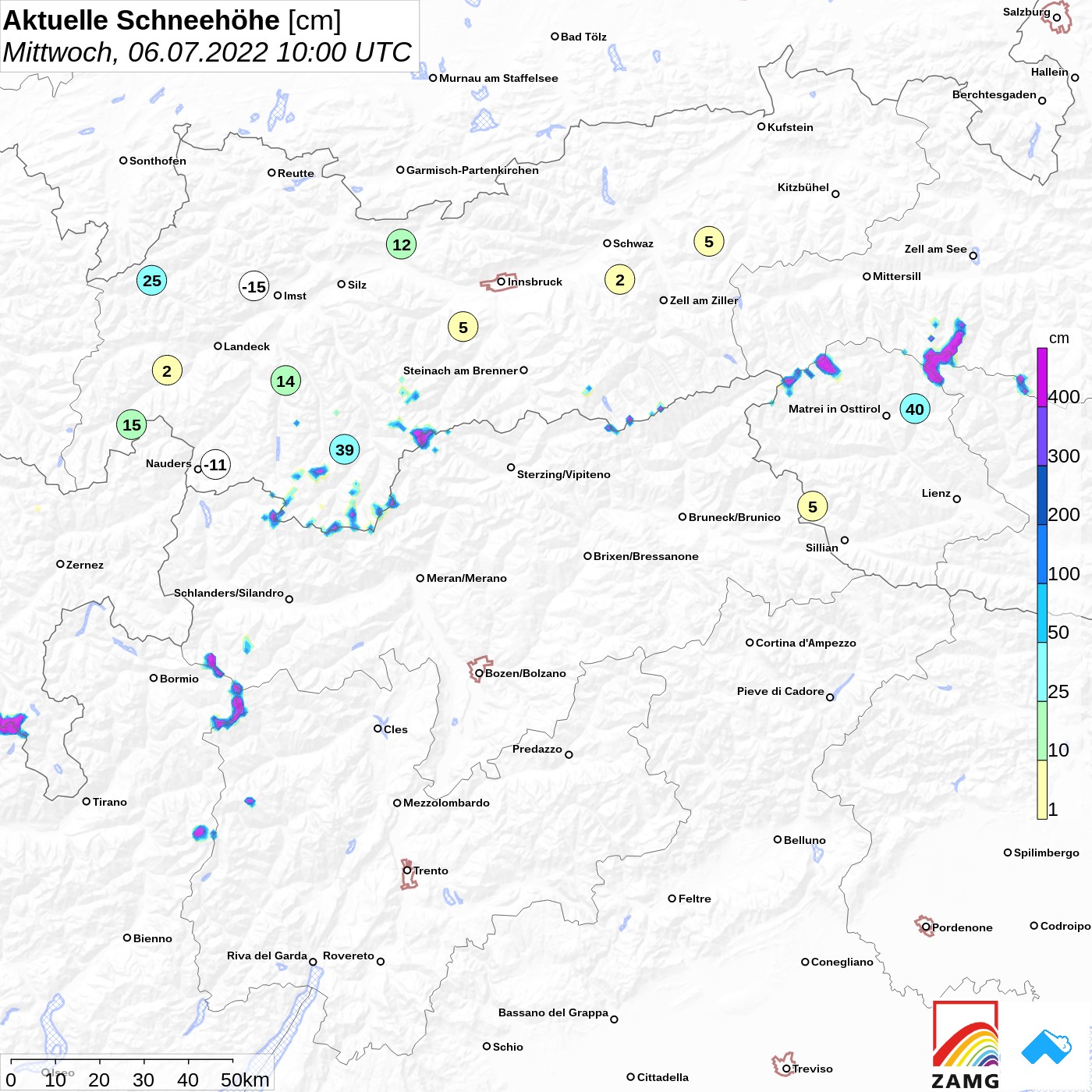Click the 'Cortina d'Ampezzo' label
Screen dimensions: 1092x1092
[x=806, y=643]
